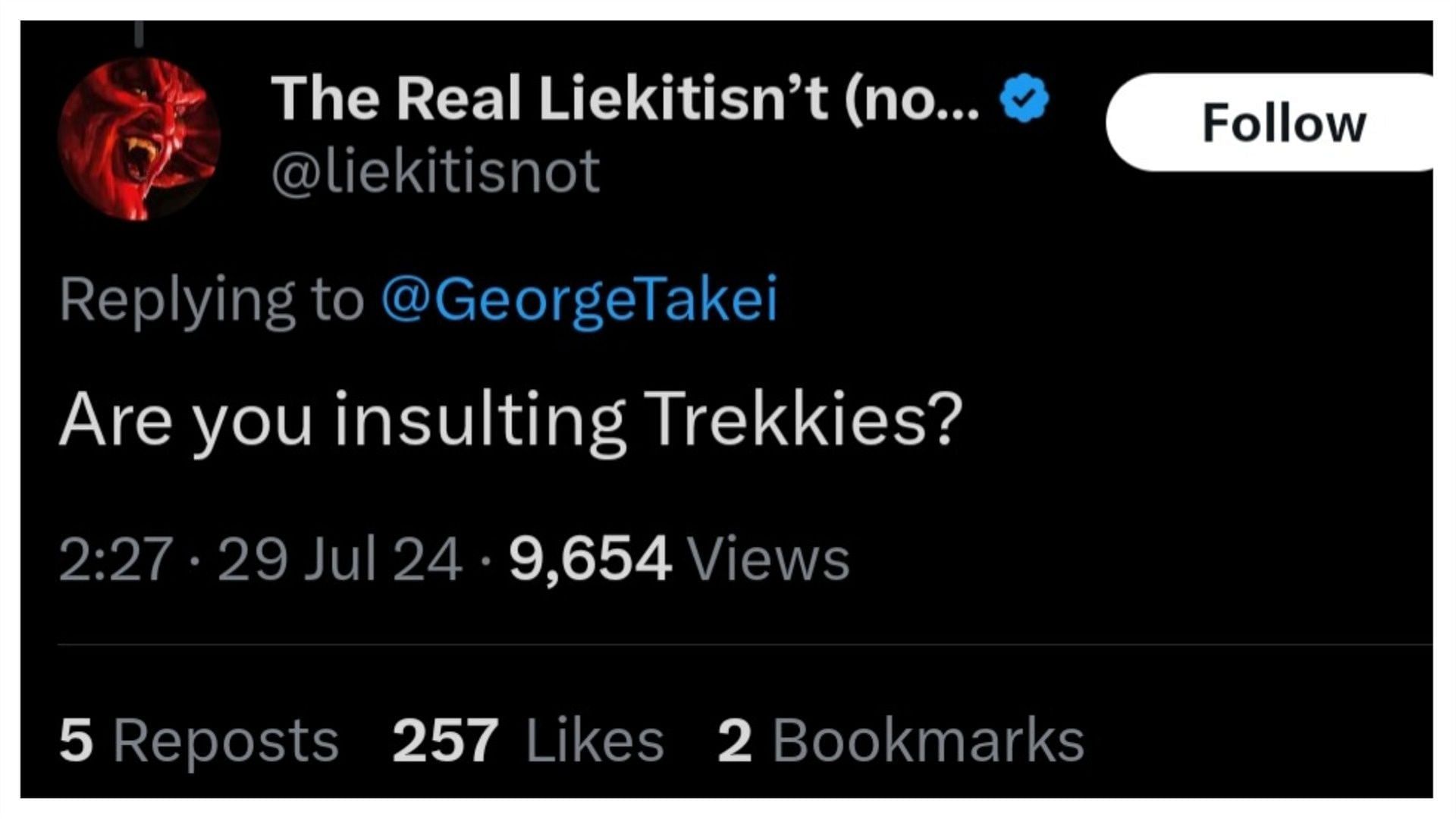1456x819 pixels.
Task: Open the 9,654 view count number
Action: click(x=590, y=560)
